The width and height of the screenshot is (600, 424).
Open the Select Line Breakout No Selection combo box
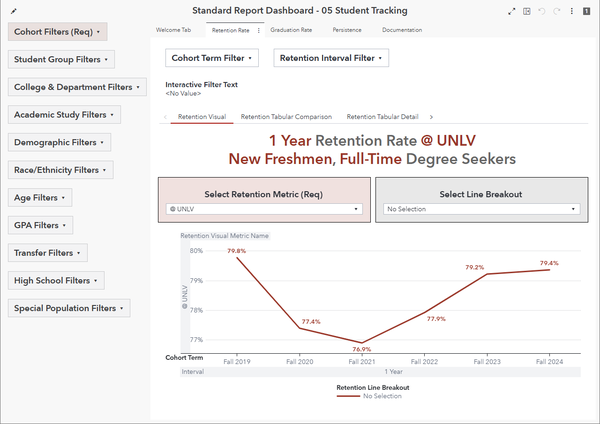[x=481, y=209]
